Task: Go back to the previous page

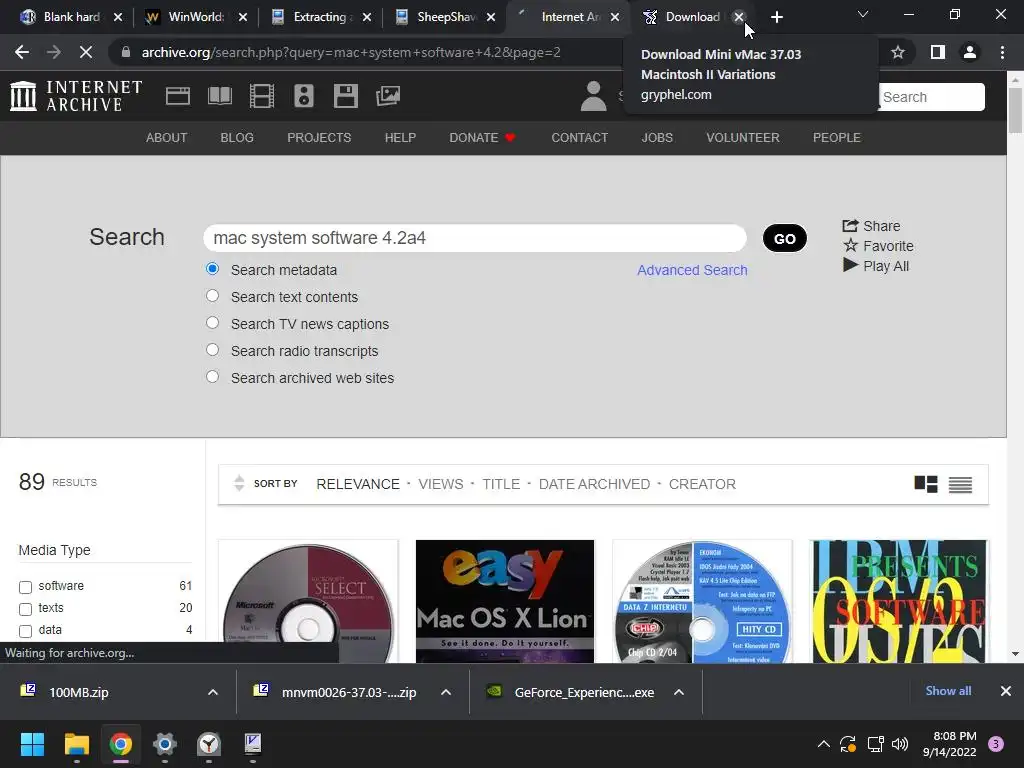Action: point(22,52)
